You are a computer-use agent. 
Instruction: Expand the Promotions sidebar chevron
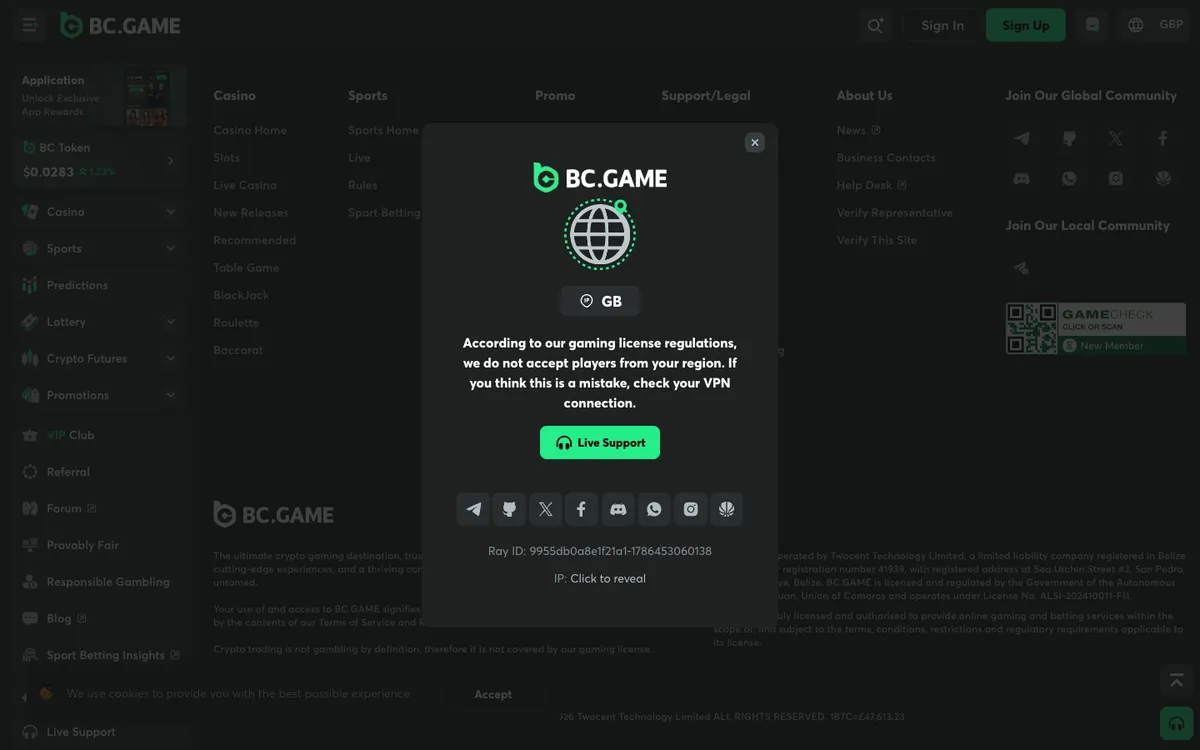click(x=170, y=395)
